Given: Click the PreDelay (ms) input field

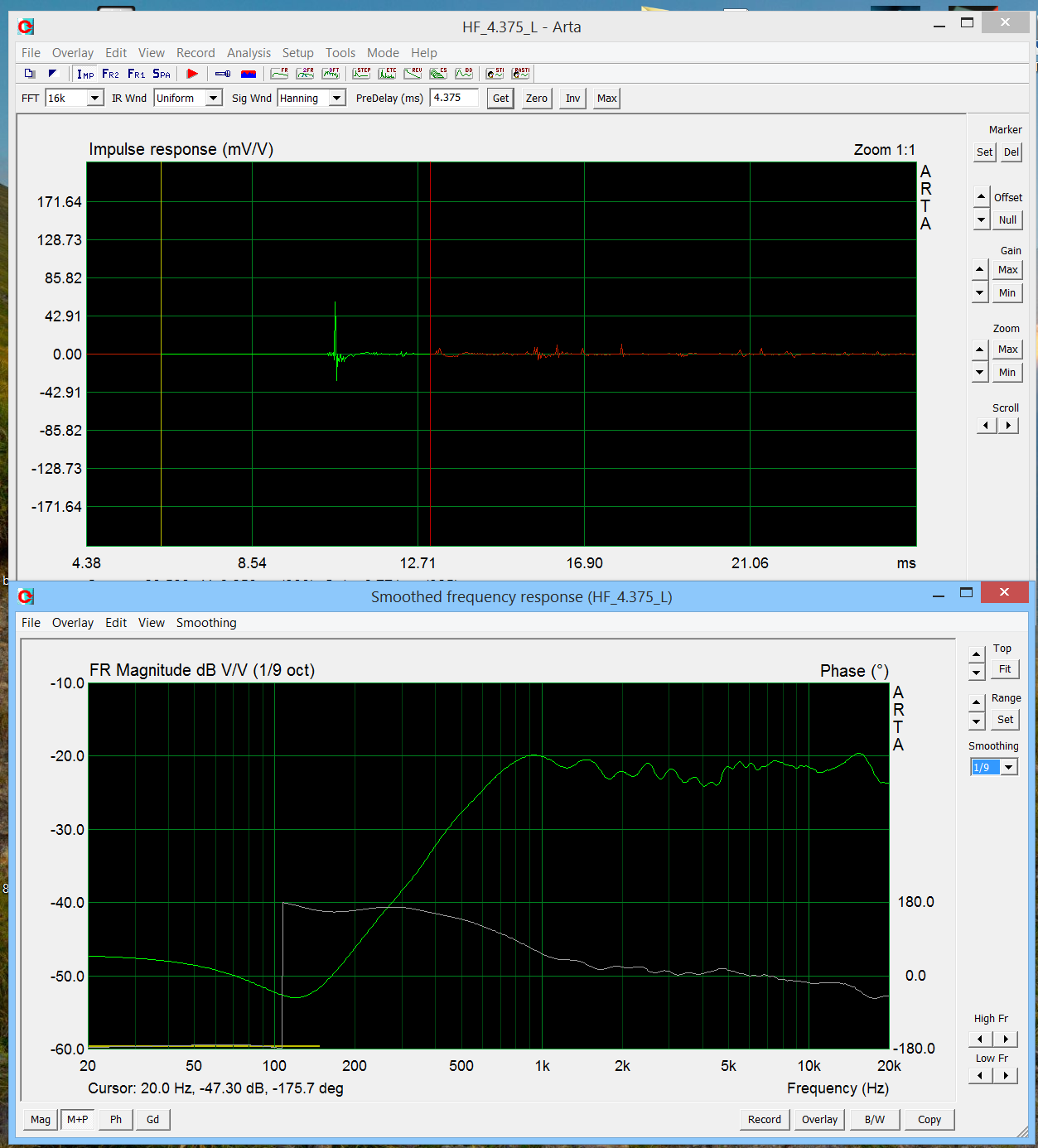Looking at the screenshot, I should point(454,98).
